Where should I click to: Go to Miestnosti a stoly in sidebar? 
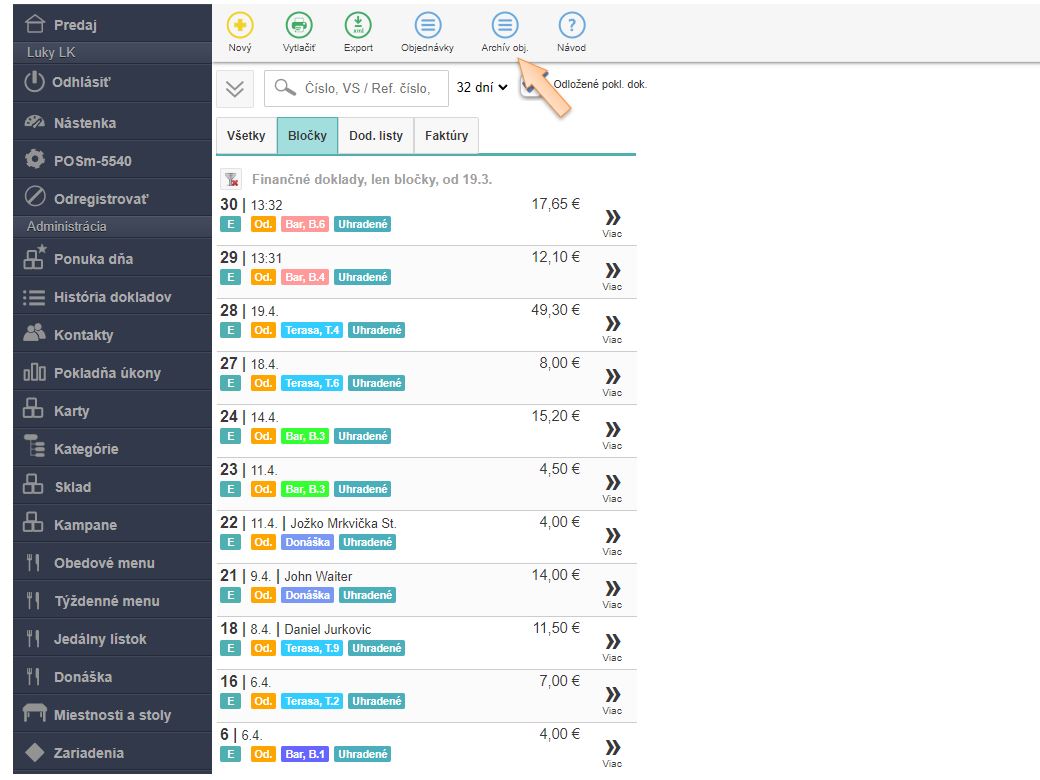pyautogui.click(x=112, y=715)
